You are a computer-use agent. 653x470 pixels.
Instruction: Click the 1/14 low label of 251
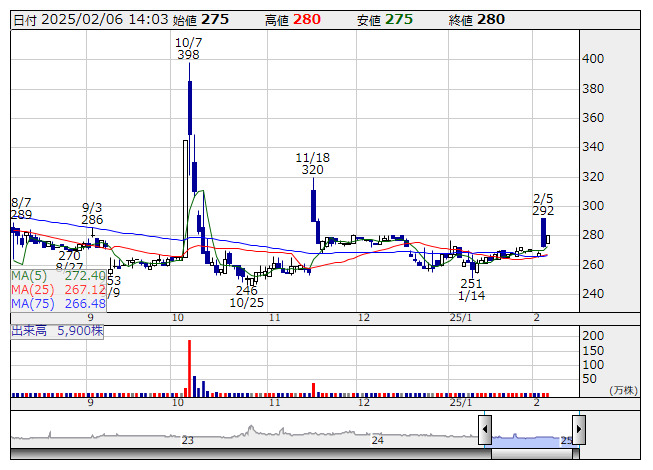click(x=471, y=290)
